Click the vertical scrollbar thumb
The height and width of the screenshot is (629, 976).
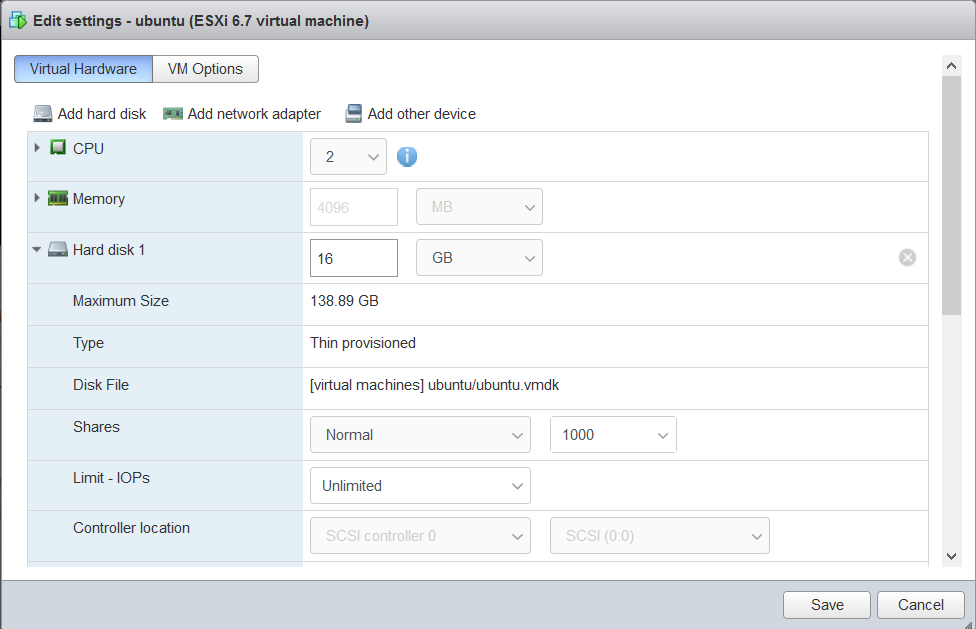951,195
